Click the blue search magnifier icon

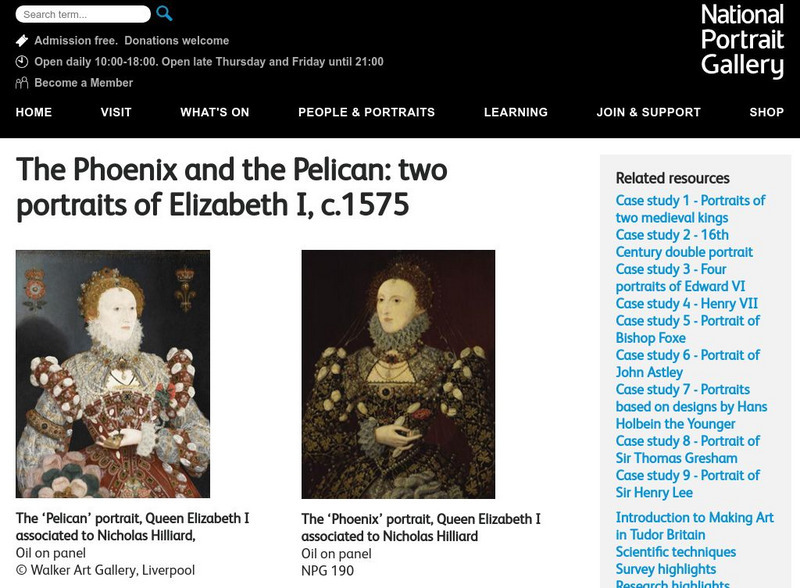(x=164, y=13)
